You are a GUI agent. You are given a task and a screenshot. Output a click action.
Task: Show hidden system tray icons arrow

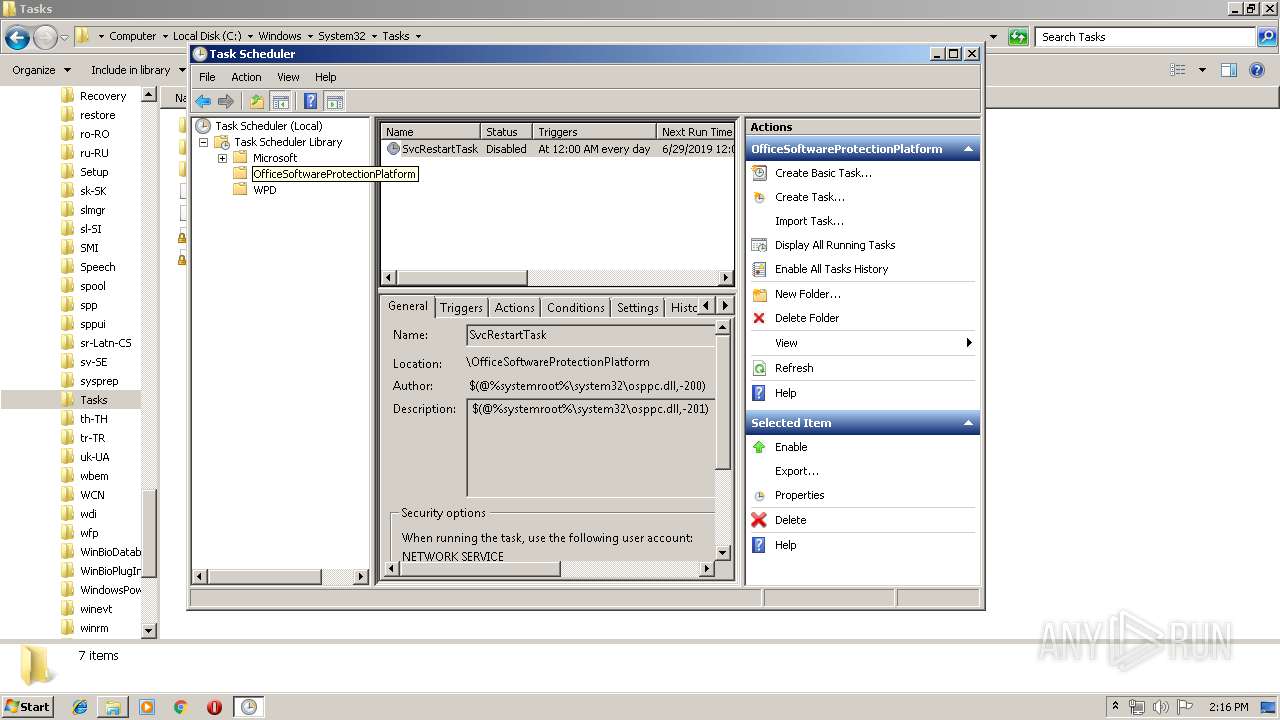click(1115, 707)
